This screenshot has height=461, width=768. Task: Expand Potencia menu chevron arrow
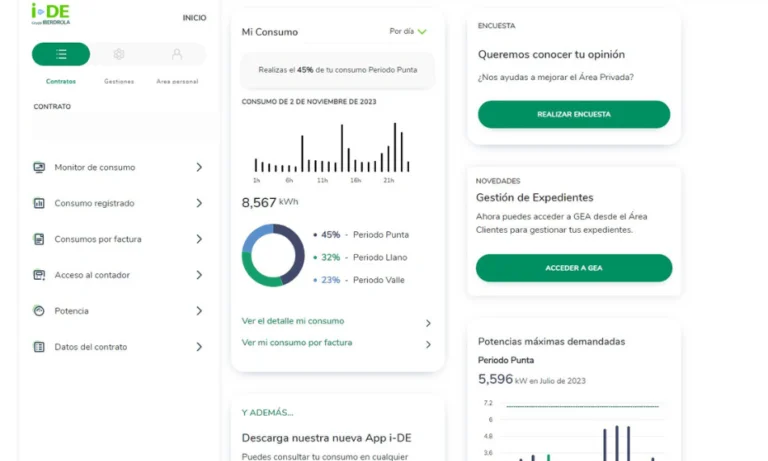click(199, 311)
